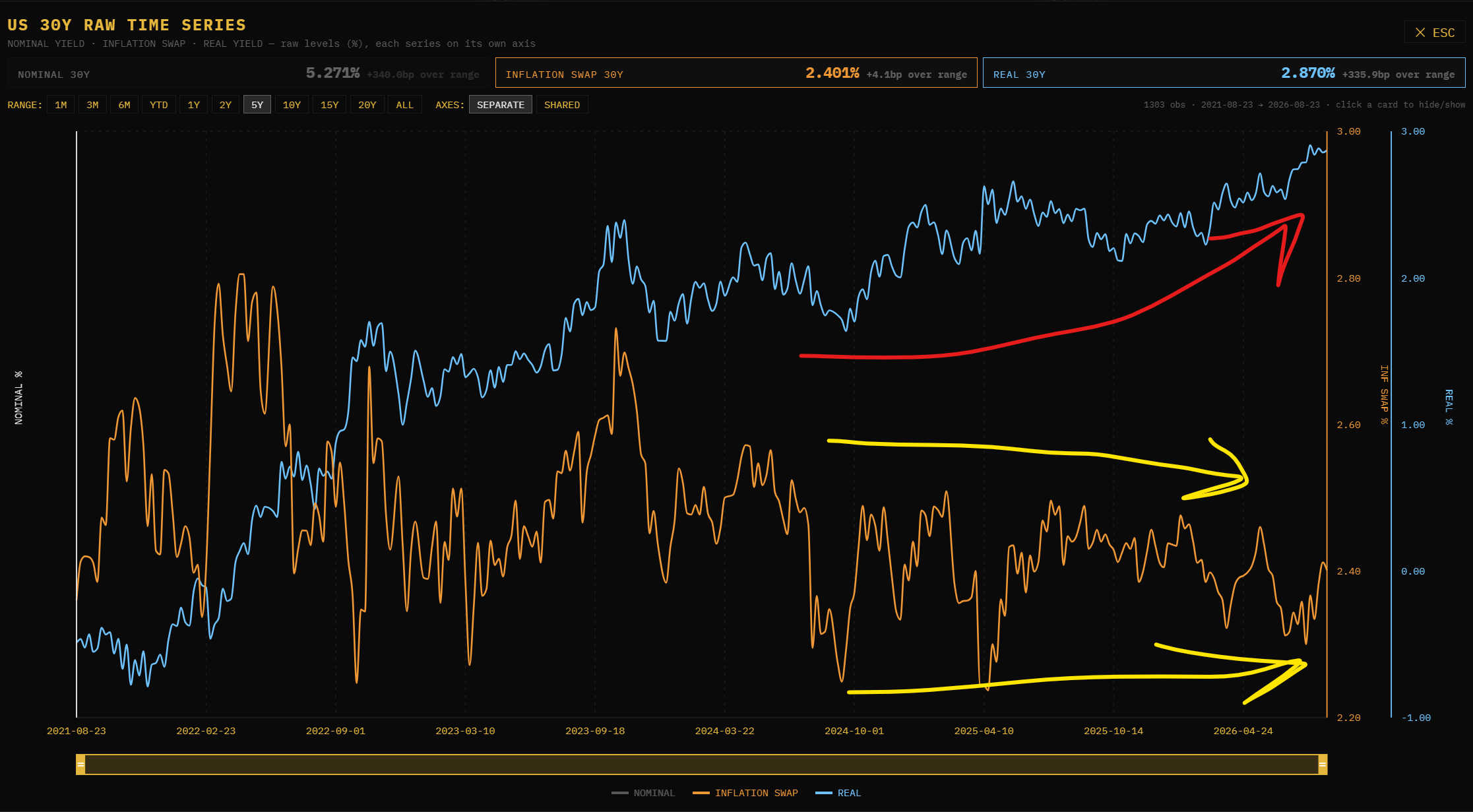This screenshot has width=1473, height=812.
Task: Click the 2.20 inflation swap axis tick
Action: coord(1348,718)
